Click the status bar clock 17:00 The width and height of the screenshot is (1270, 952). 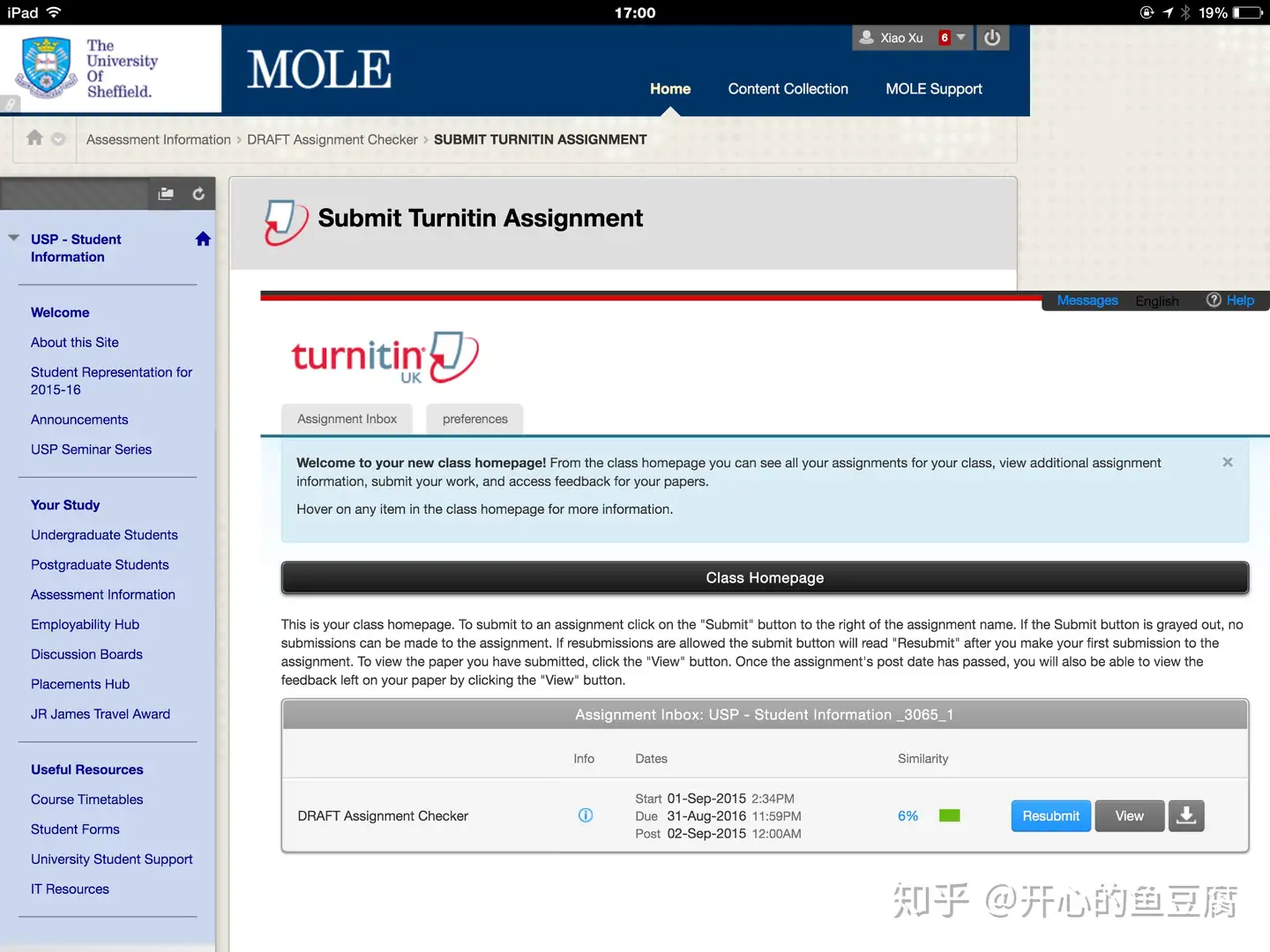[635, 12]
